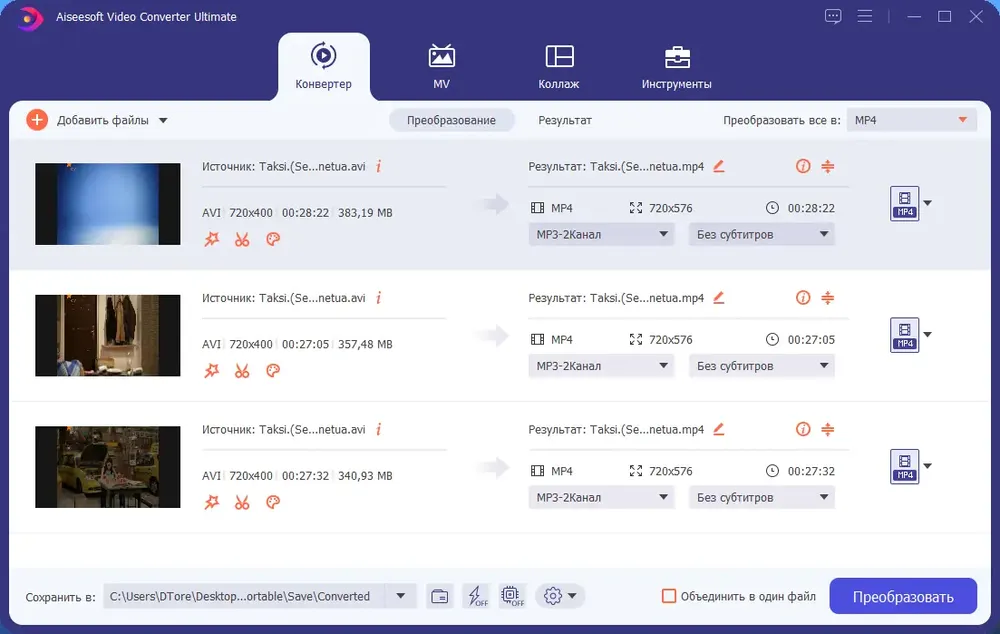The height and width of the screenshot is (634, 1000).
Task: Expand the "Преобразовать все в" MP4 dropdown
Action: (x=911, y=120)
